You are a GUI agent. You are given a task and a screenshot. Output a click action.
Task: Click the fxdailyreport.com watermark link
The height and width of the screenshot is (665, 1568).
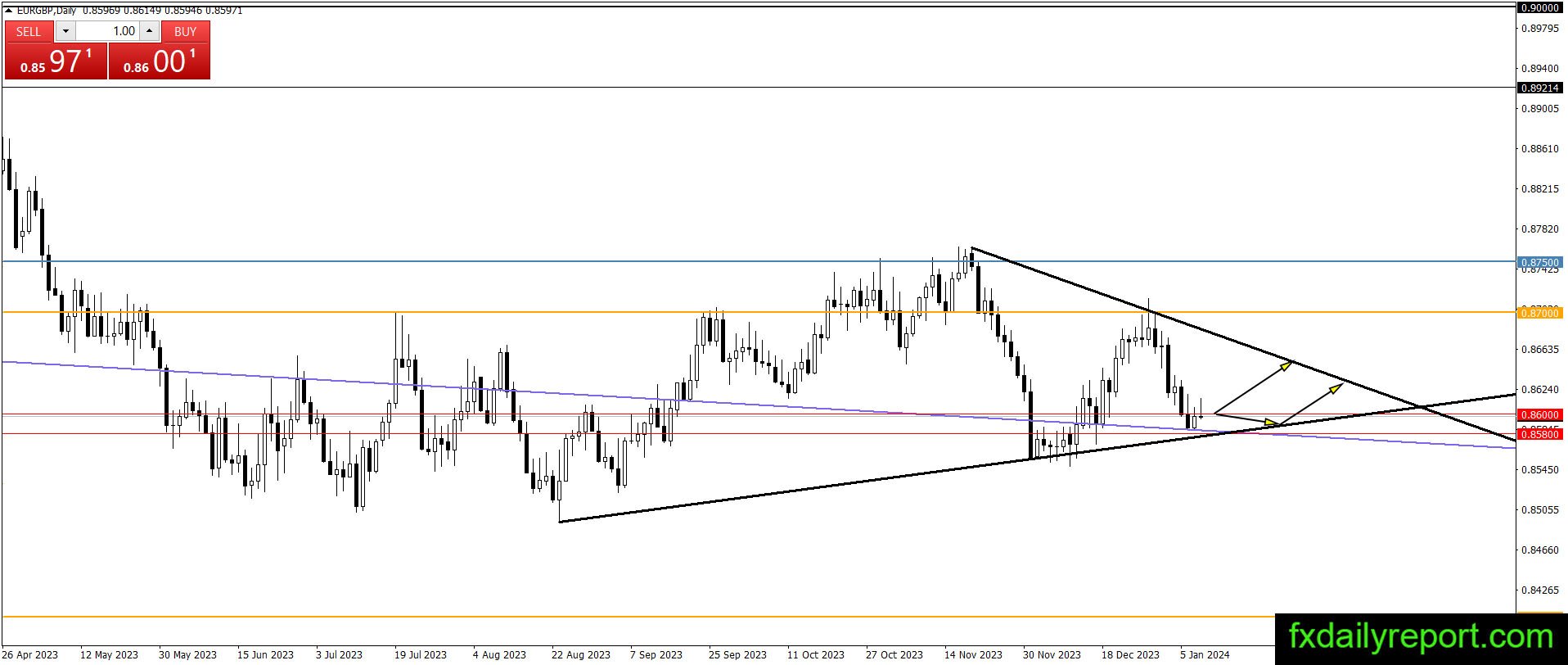point(1421,636)
